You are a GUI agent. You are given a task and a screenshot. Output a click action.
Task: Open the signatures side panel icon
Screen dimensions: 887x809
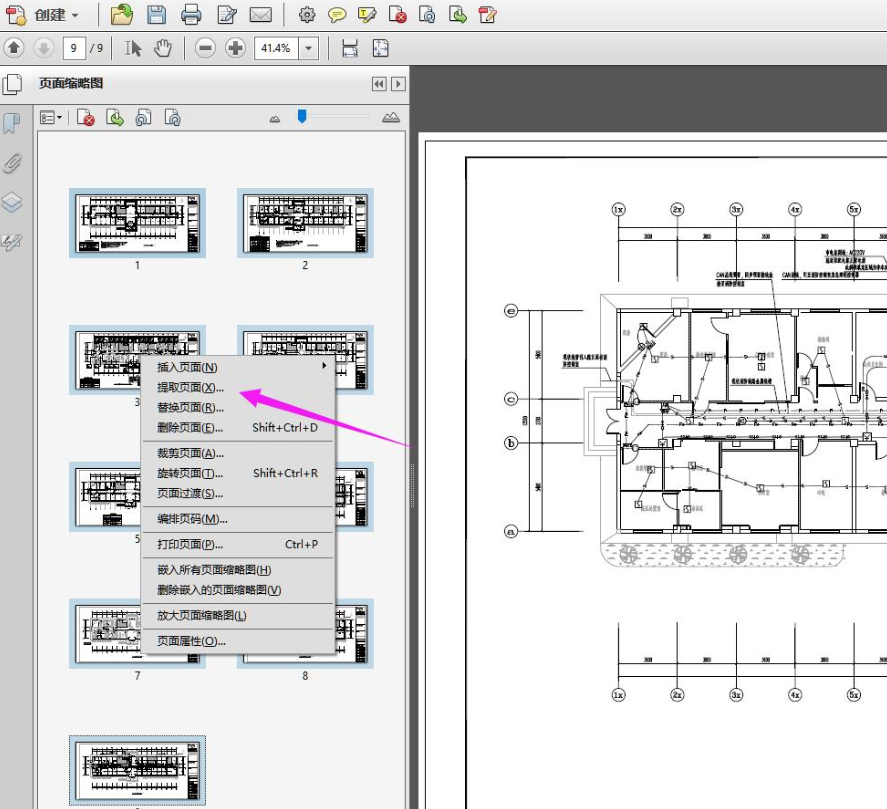click(x=12, y=242)
